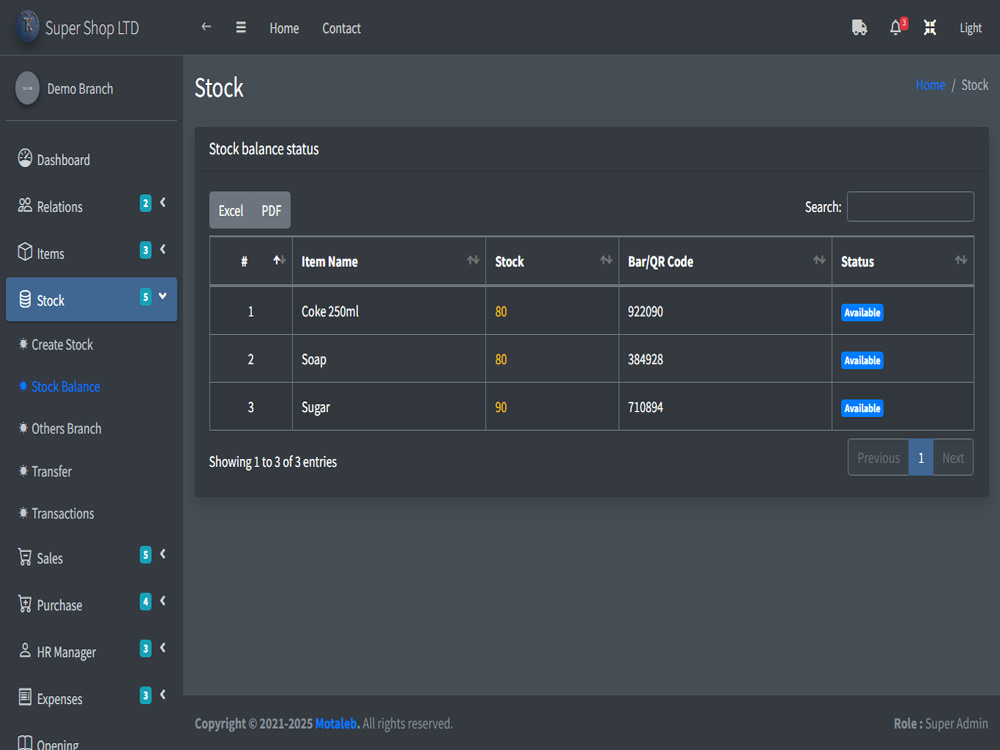
Task: Switch to Light theme
Action: click(970, 28)
